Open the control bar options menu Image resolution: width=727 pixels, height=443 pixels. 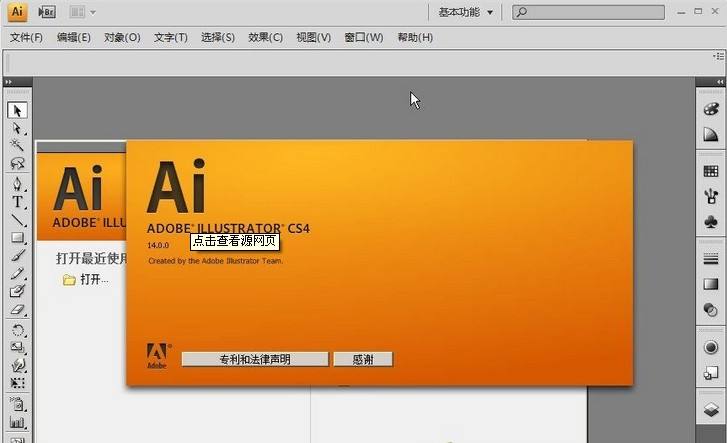(x=719, y=56)
